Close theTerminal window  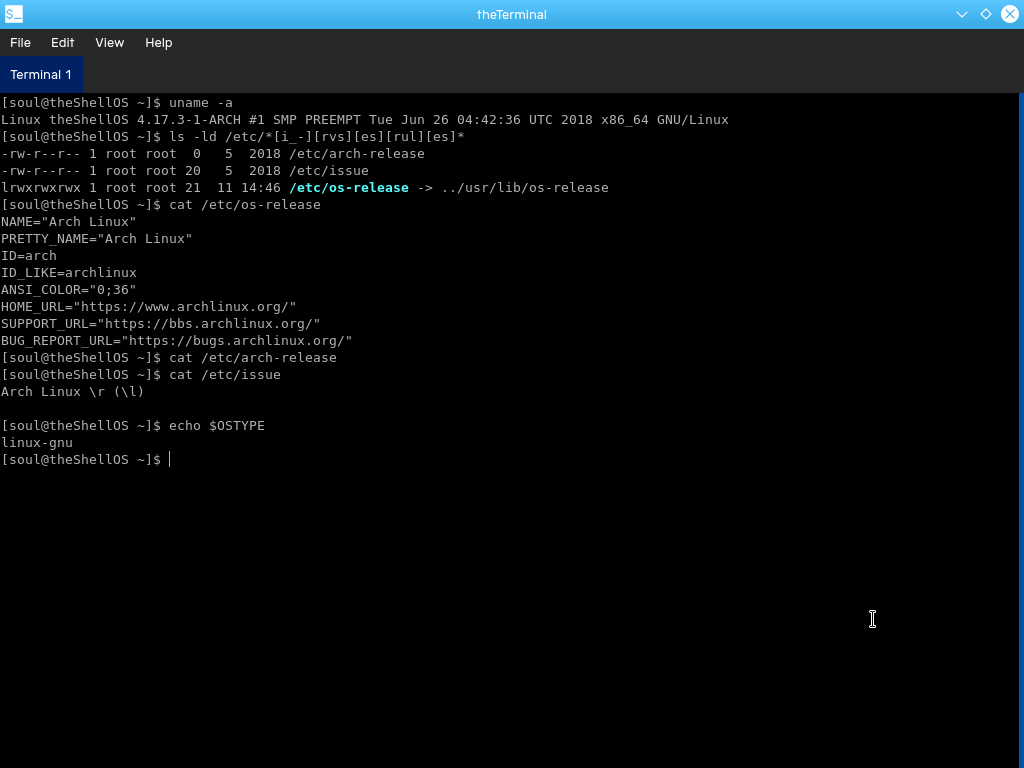click(x=1010, y=14)
